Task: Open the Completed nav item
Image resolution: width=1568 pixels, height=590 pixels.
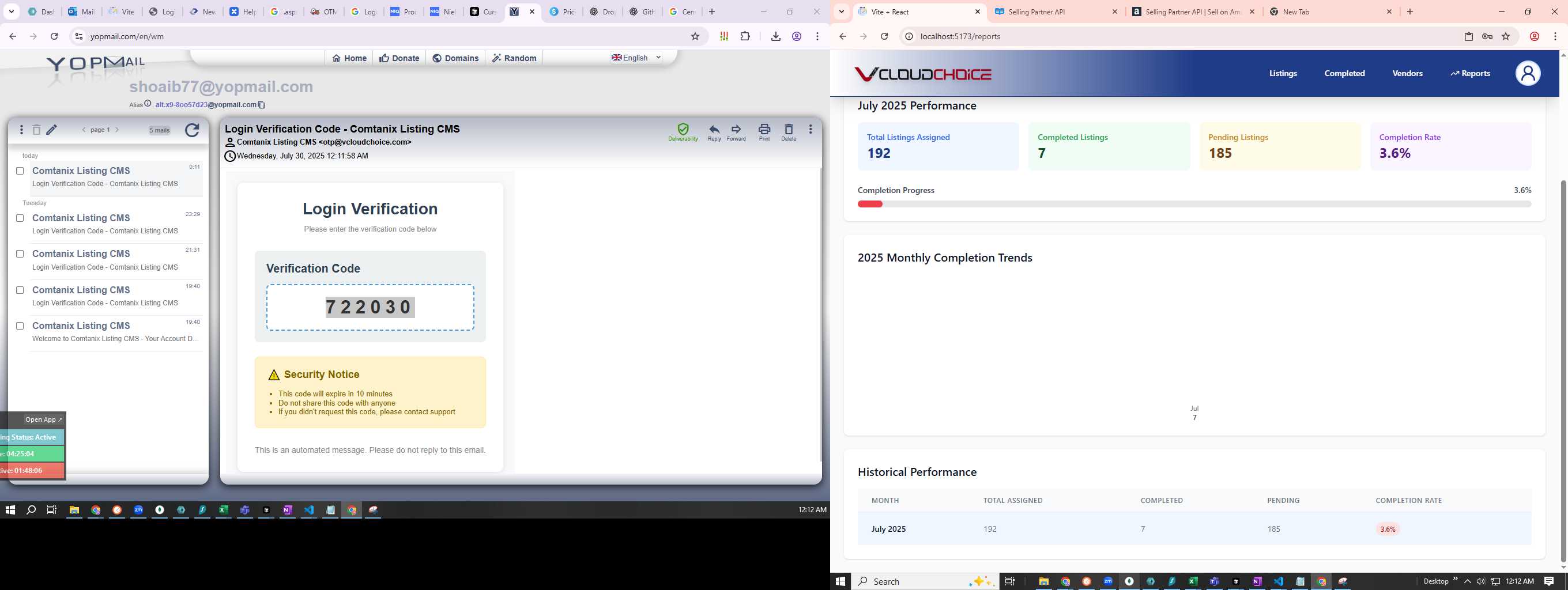Action: (1344, 74)
